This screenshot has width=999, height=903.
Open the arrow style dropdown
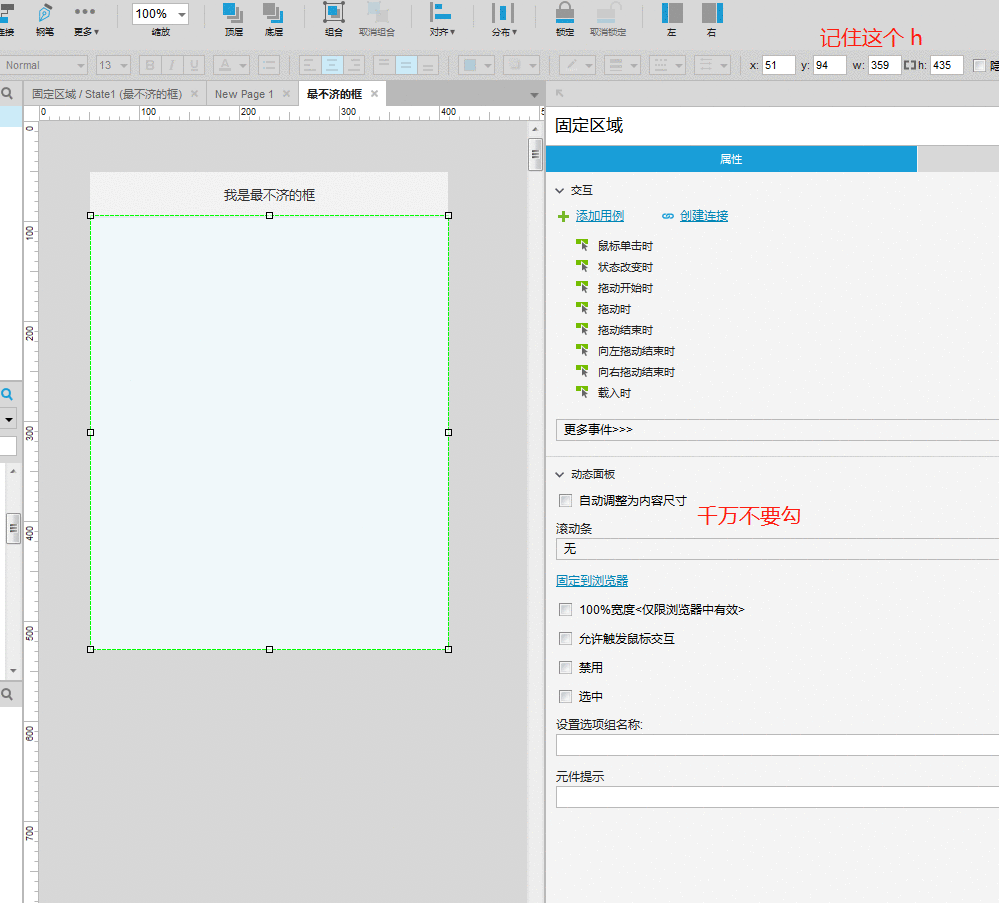[712, 65]
